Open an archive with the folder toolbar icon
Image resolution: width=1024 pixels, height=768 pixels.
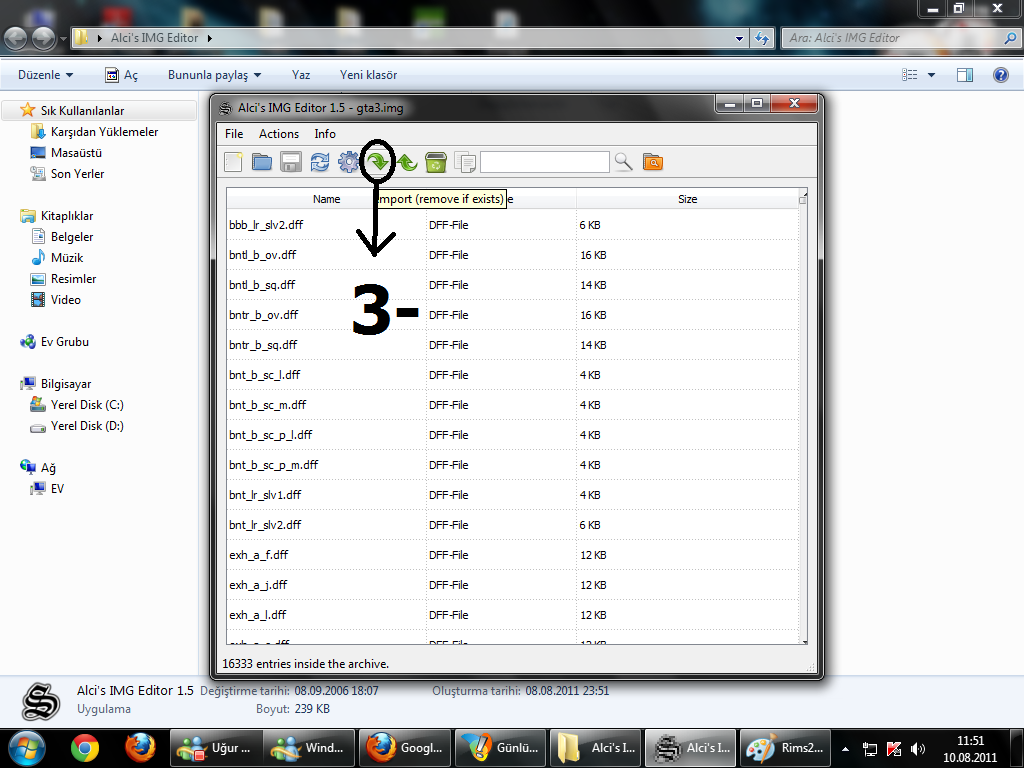(262, 162)
